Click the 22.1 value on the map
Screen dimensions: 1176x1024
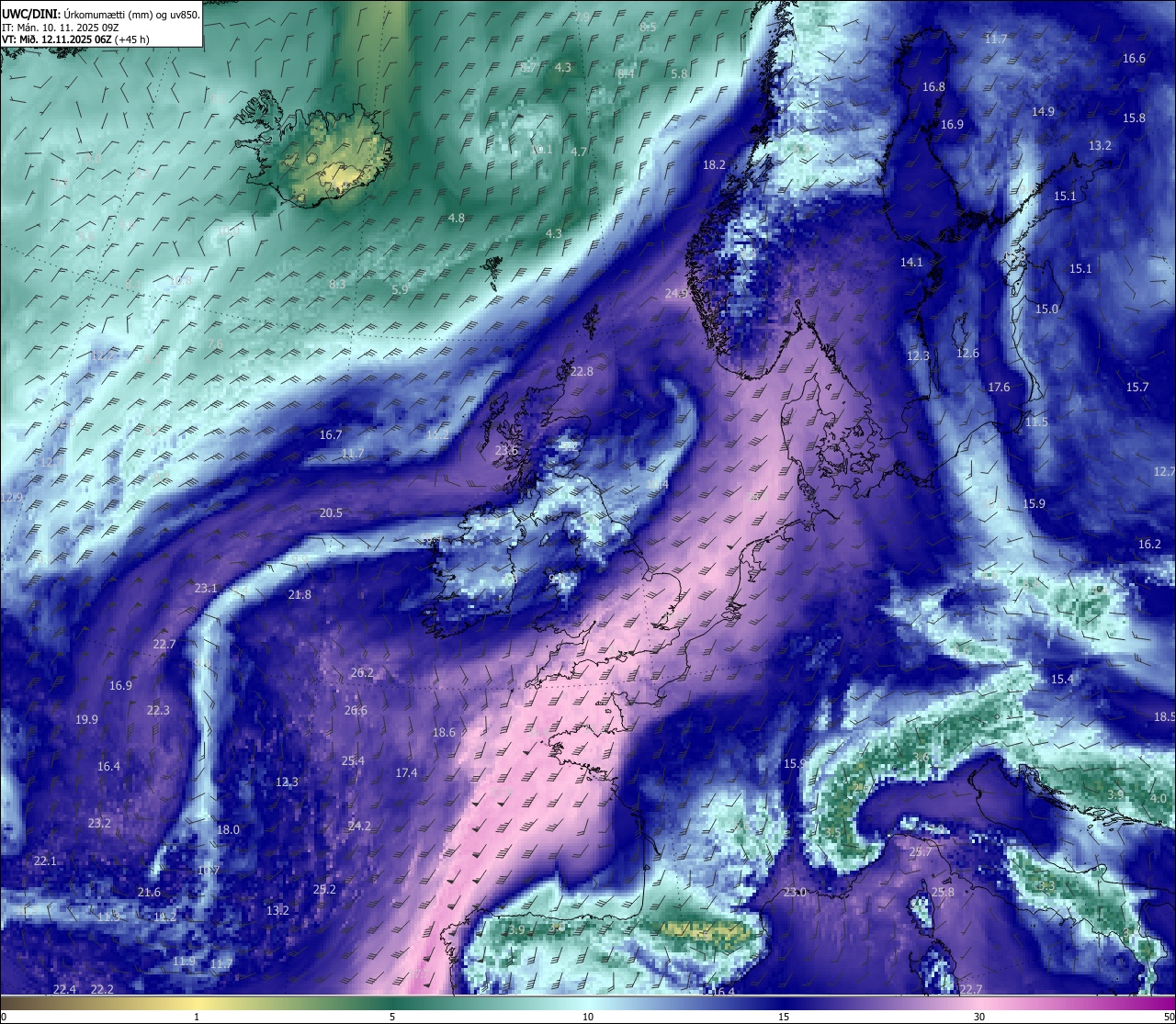coord(45,861)
